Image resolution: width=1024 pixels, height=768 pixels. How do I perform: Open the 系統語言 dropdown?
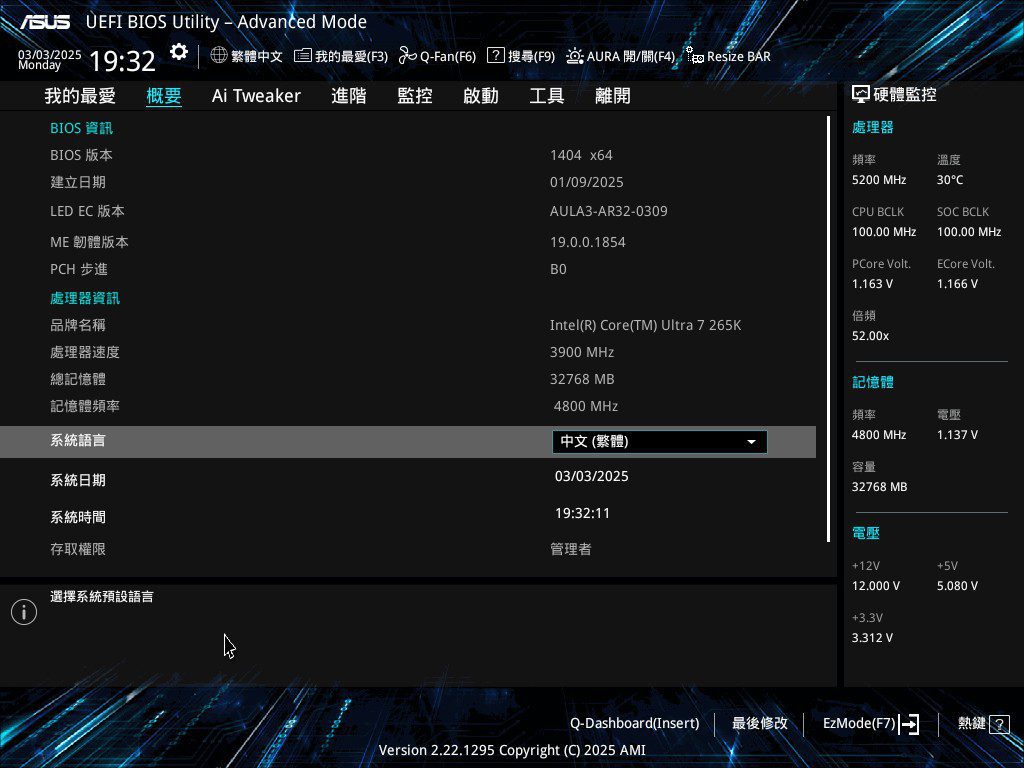click(x=660, y=441)
